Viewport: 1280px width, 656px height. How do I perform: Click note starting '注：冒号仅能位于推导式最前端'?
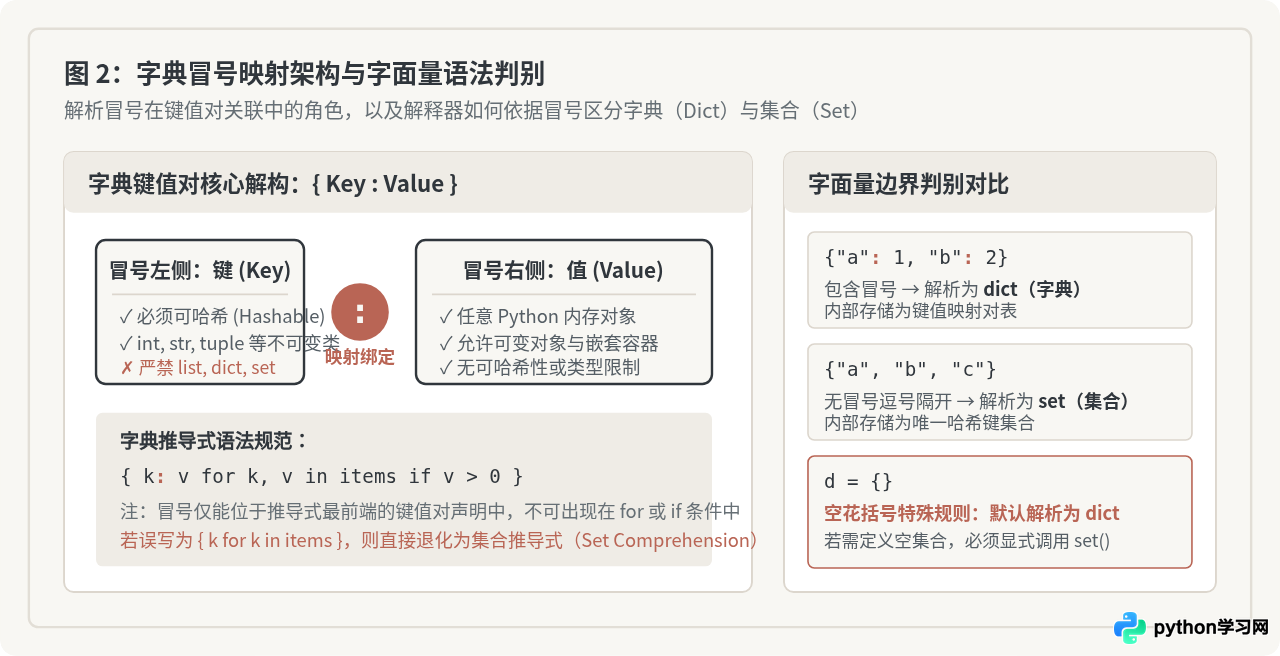click(430, 511)
